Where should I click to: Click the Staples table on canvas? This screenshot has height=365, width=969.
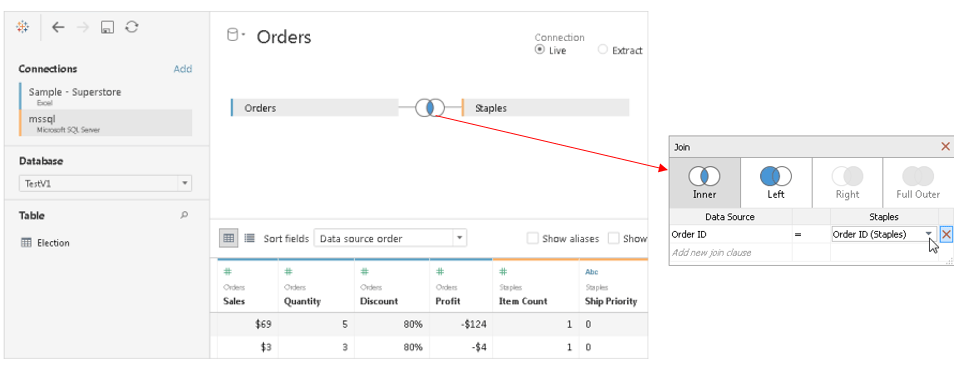click(x=545, y=108)
